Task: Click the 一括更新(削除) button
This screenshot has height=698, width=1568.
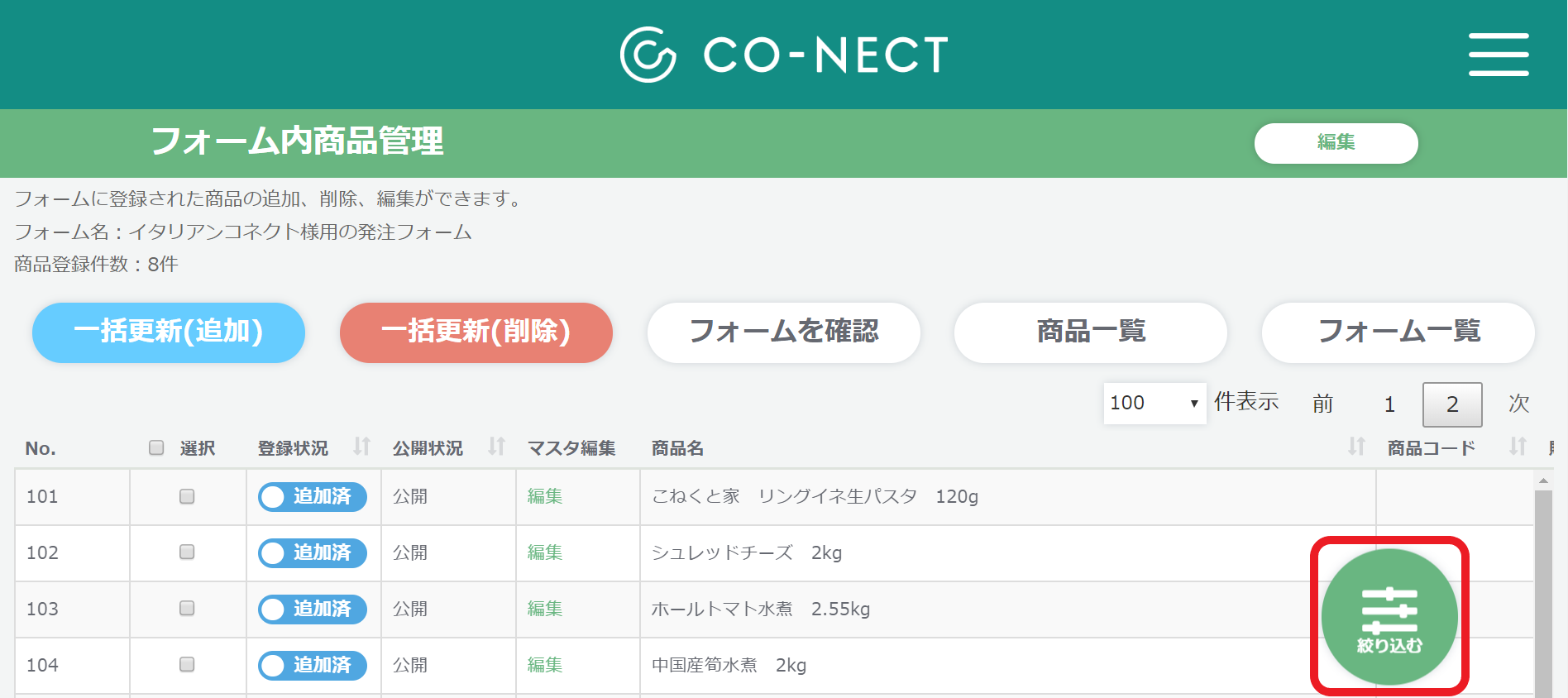Action: (x=476, y=332)
